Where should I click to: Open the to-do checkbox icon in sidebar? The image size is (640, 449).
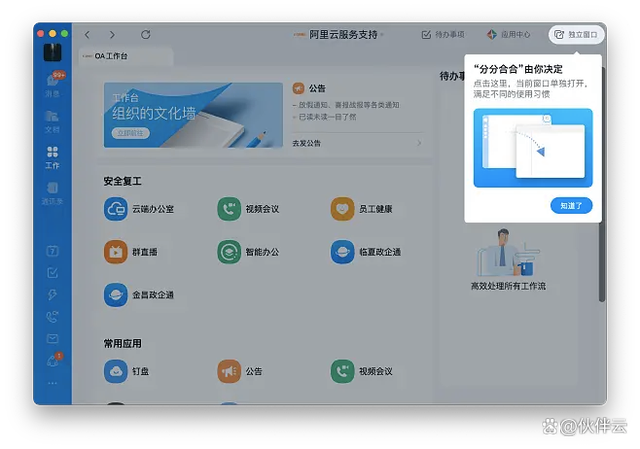(52, 273)
